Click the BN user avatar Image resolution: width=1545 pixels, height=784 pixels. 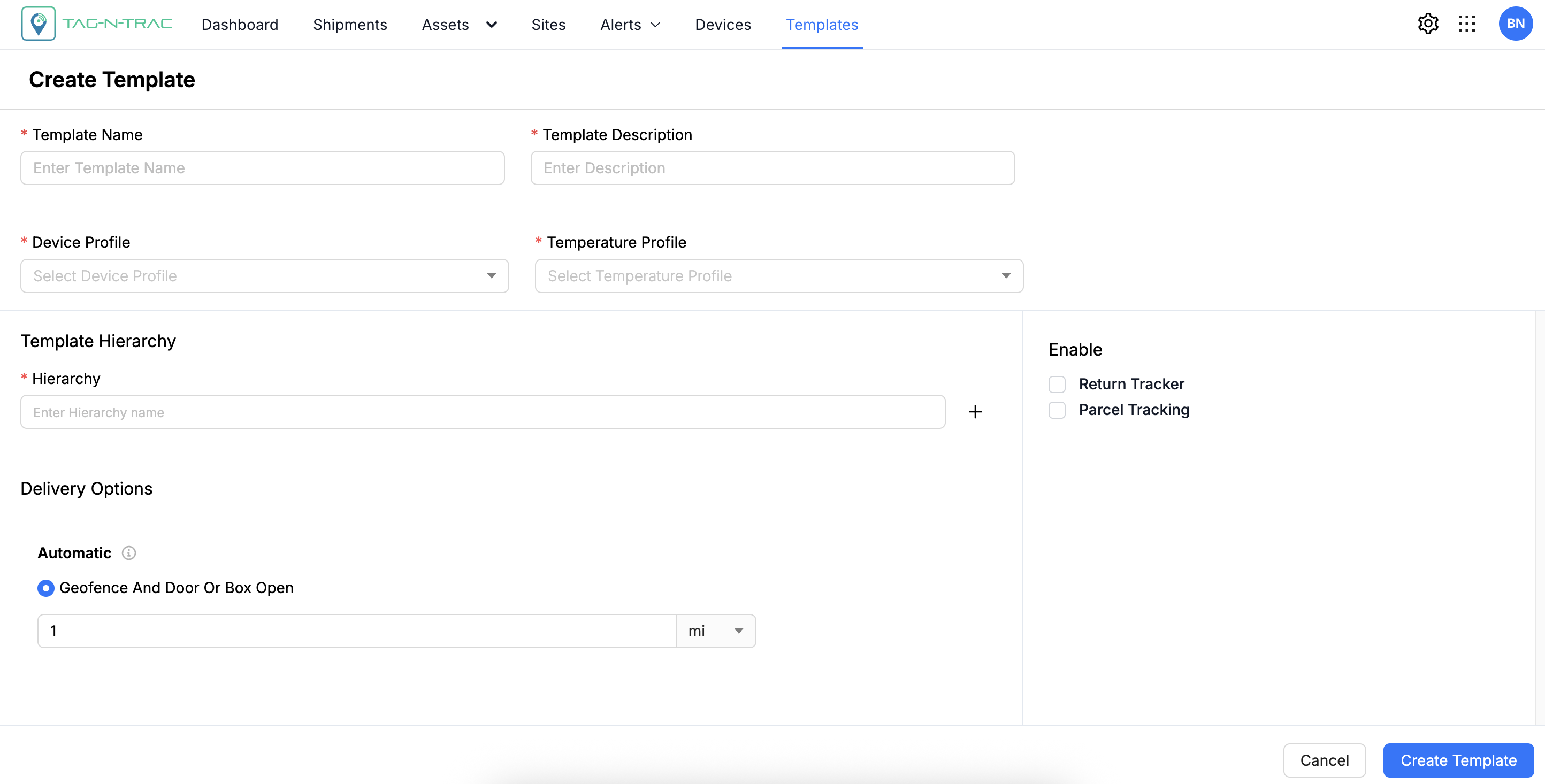[1515, 24]
